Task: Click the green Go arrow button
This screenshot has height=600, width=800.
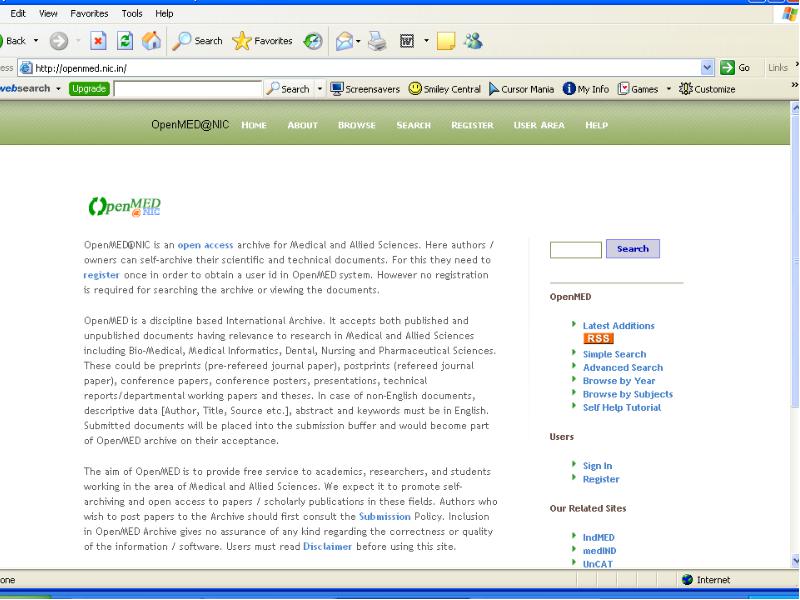Action: coord(727,67)
